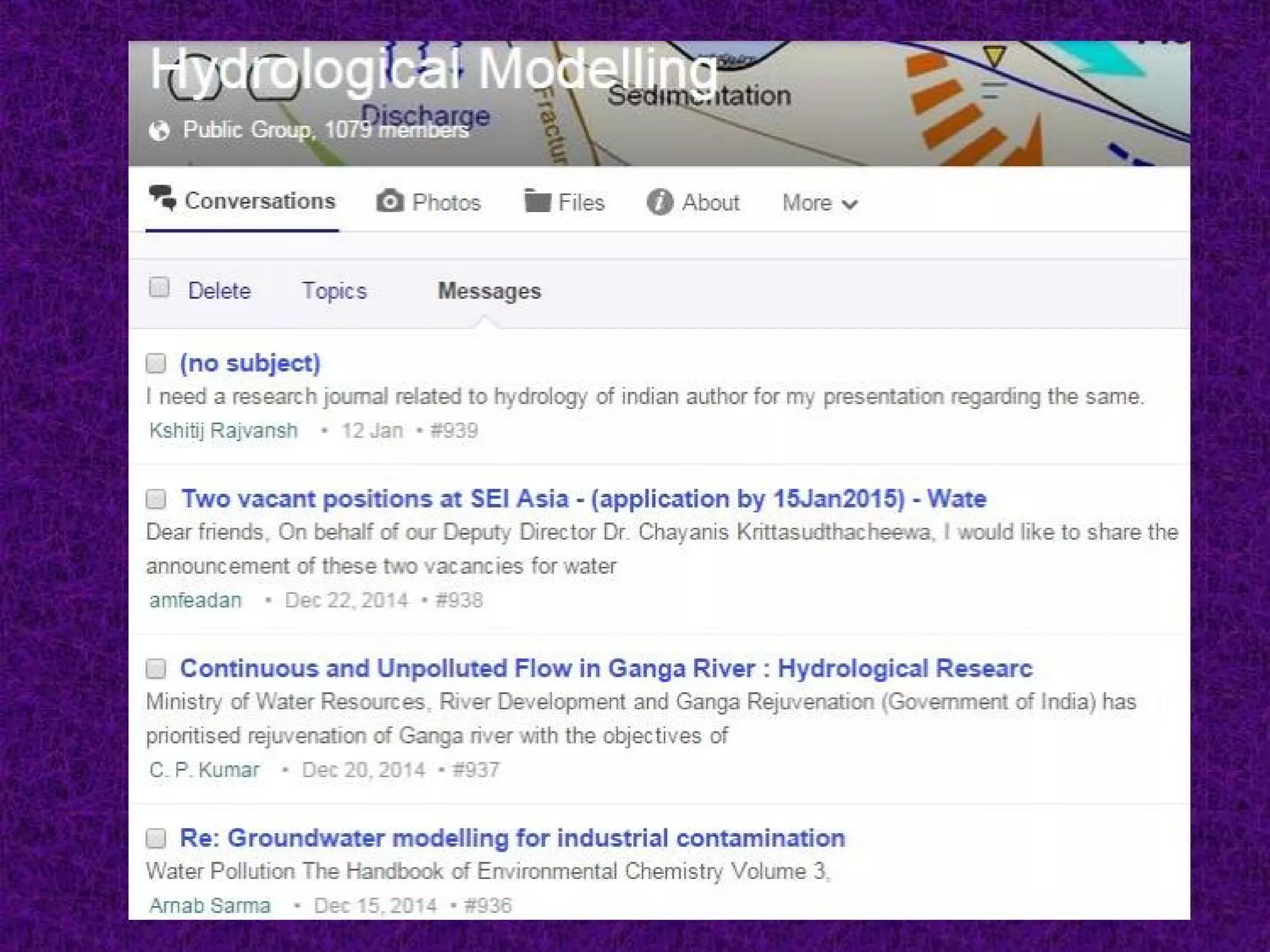Click the Photos camera icon
The width and height of the screenshot is (1270, 952).
[390, 201]
